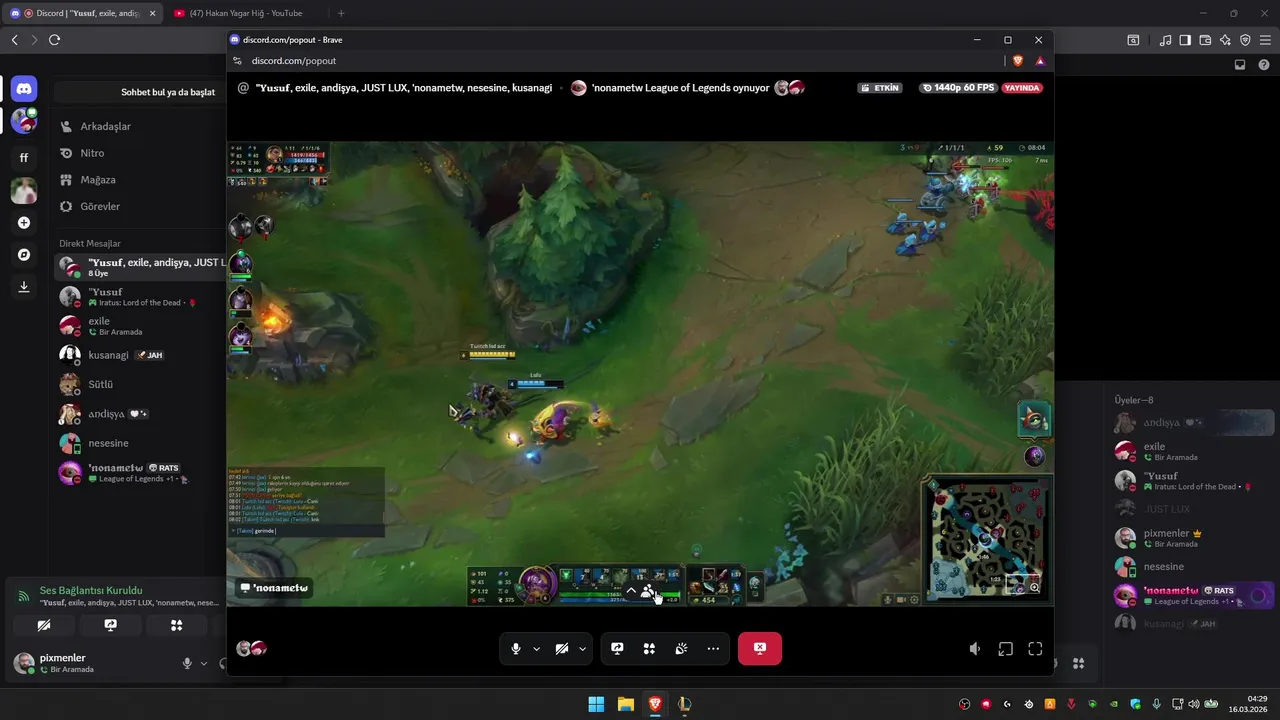The width and height of the screenshot is (1280, 720).
Task: Turn on camera from voice panel
Action: pos(43,625)
